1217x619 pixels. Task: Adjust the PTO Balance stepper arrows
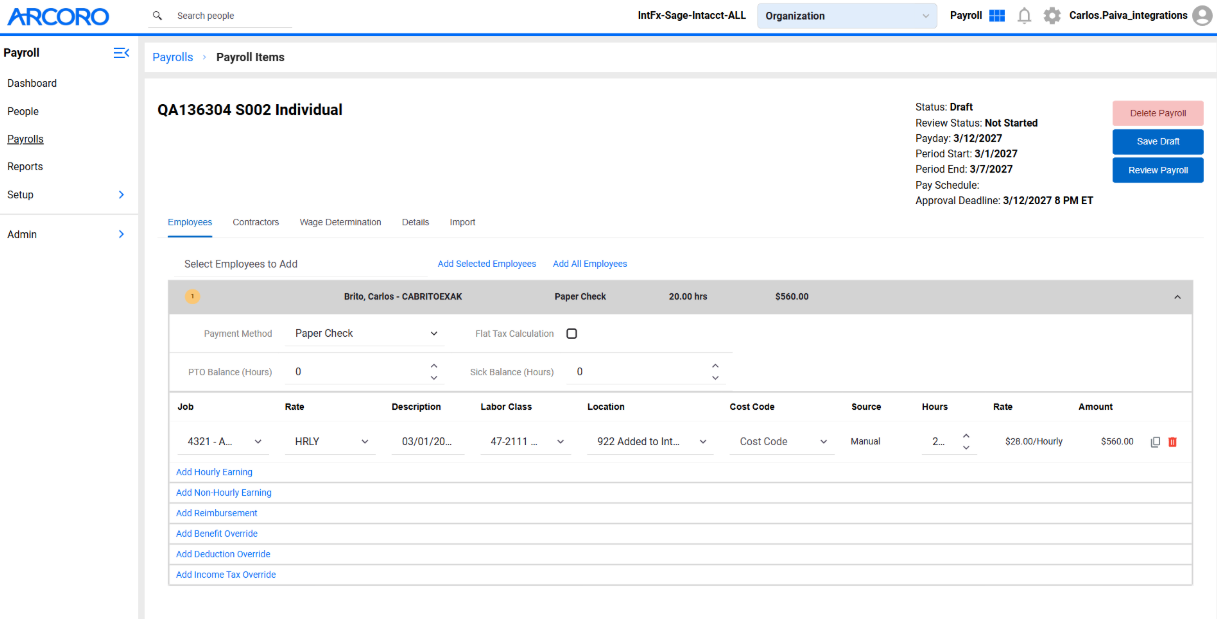pyautogui.click(x=434, y=372)
